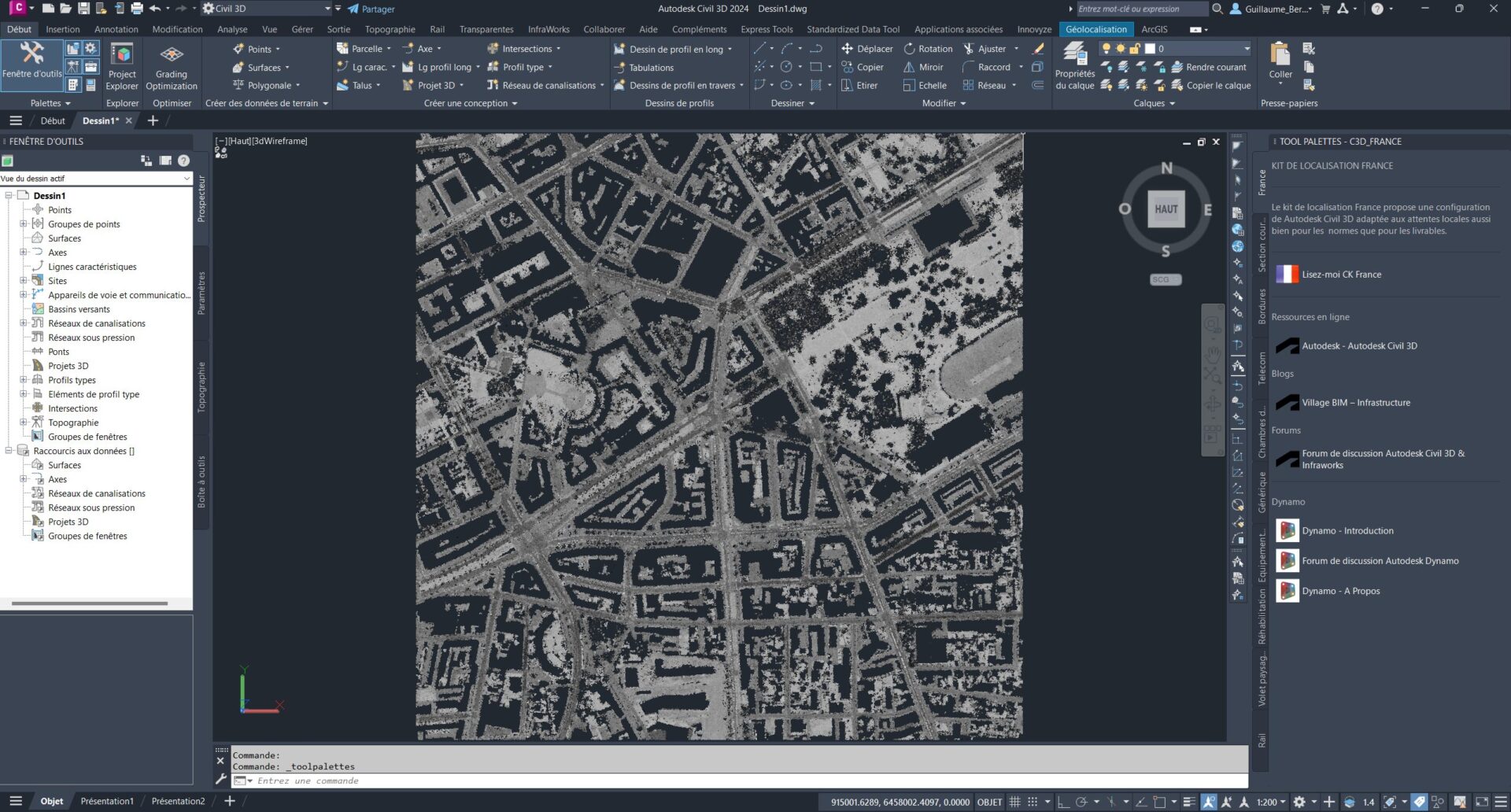The height and width of the screenshot is (812, 1511).
Task: Expand Groupes de points in Prospecteur tree
Action: 24,223
